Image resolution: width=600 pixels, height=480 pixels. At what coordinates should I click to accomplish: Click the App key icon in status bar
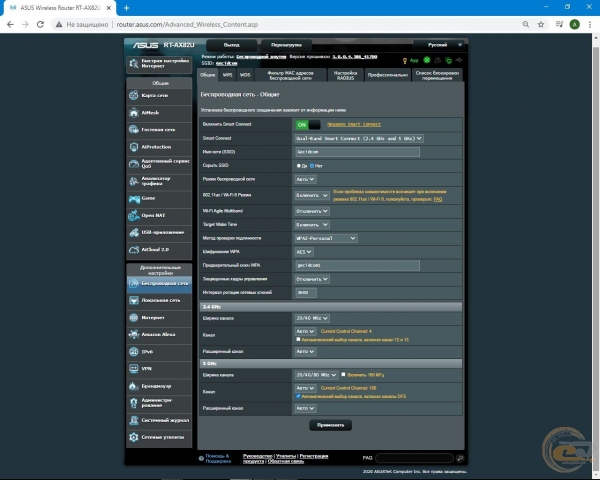[405, 61]
